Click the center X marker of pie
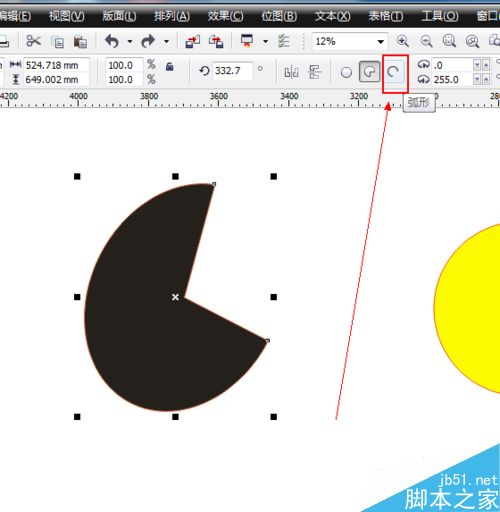Screen dimensions: 500x512 pyautogui.click(x=175, y=297)
